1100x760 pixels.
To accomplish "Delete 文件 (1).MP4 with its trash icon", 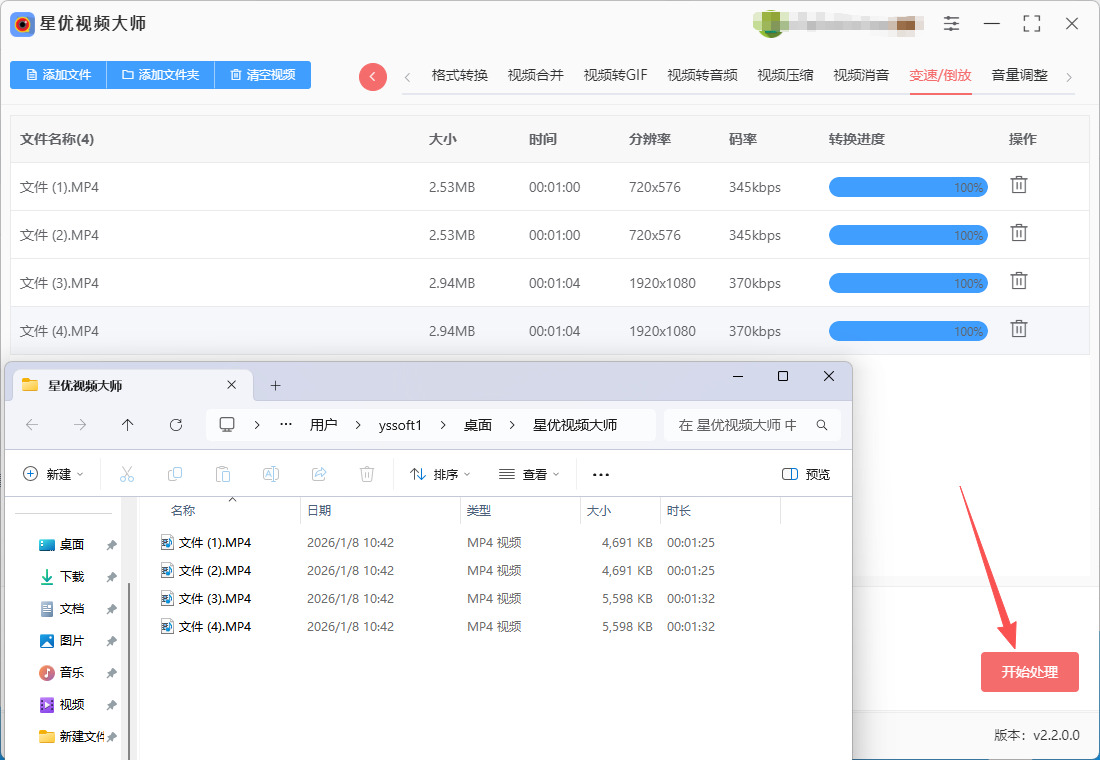I will 1018,185.
